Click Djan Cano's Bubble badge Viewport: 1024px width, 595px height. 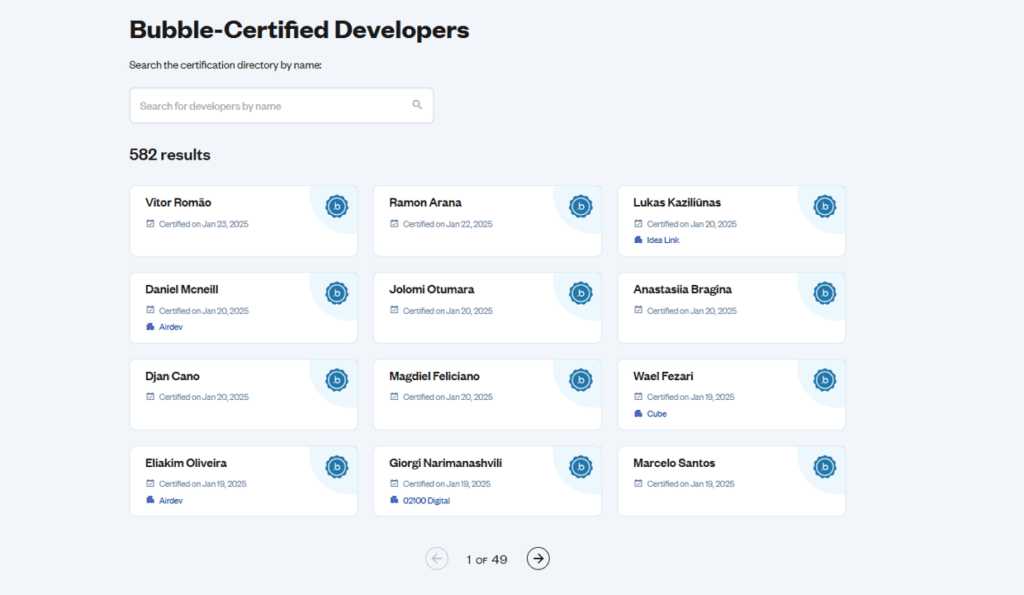pos(337,380)
